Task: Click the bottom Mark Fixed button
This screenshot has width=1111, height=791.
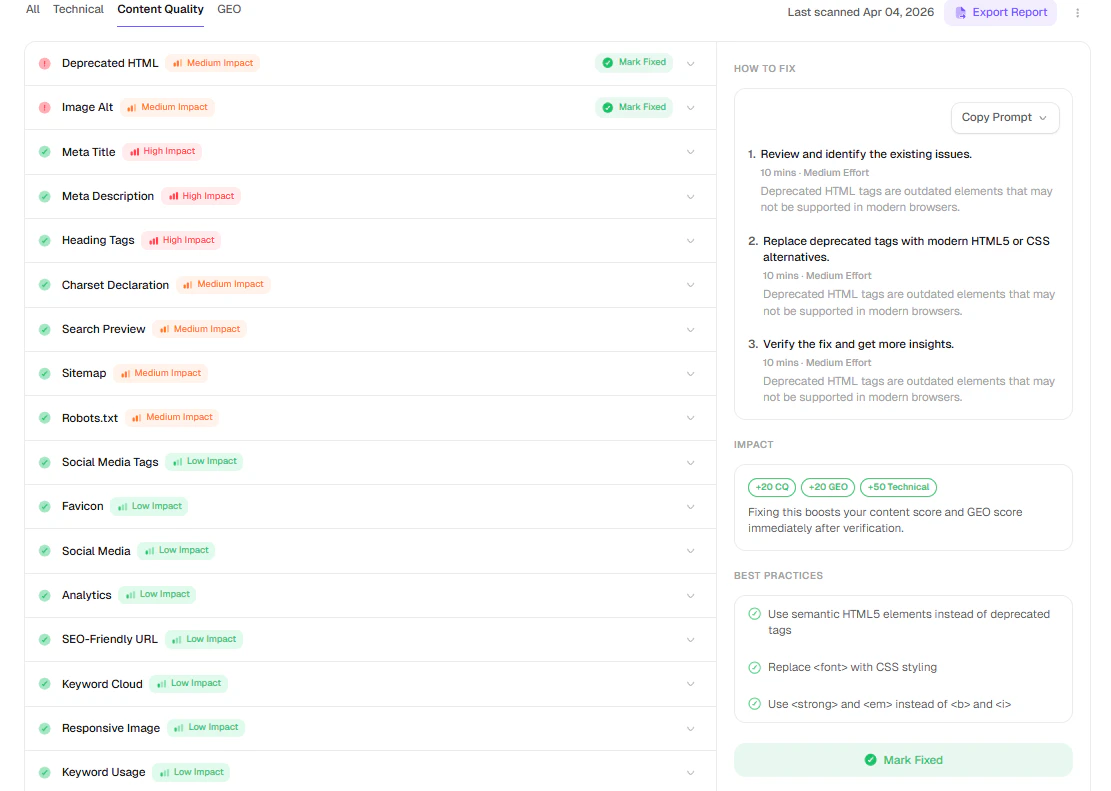Action: click(x=903, y=759)
